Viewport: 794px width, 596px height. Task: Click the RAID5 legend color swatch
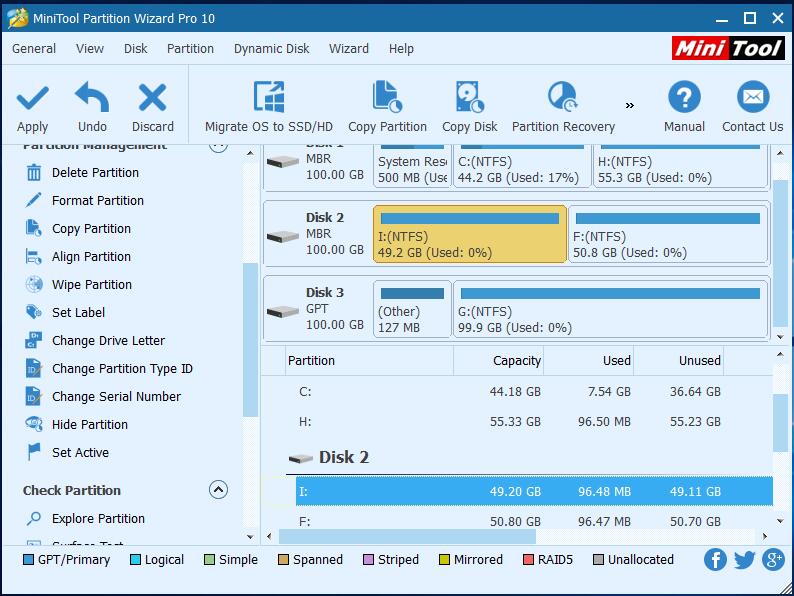[x=528, y=560]
